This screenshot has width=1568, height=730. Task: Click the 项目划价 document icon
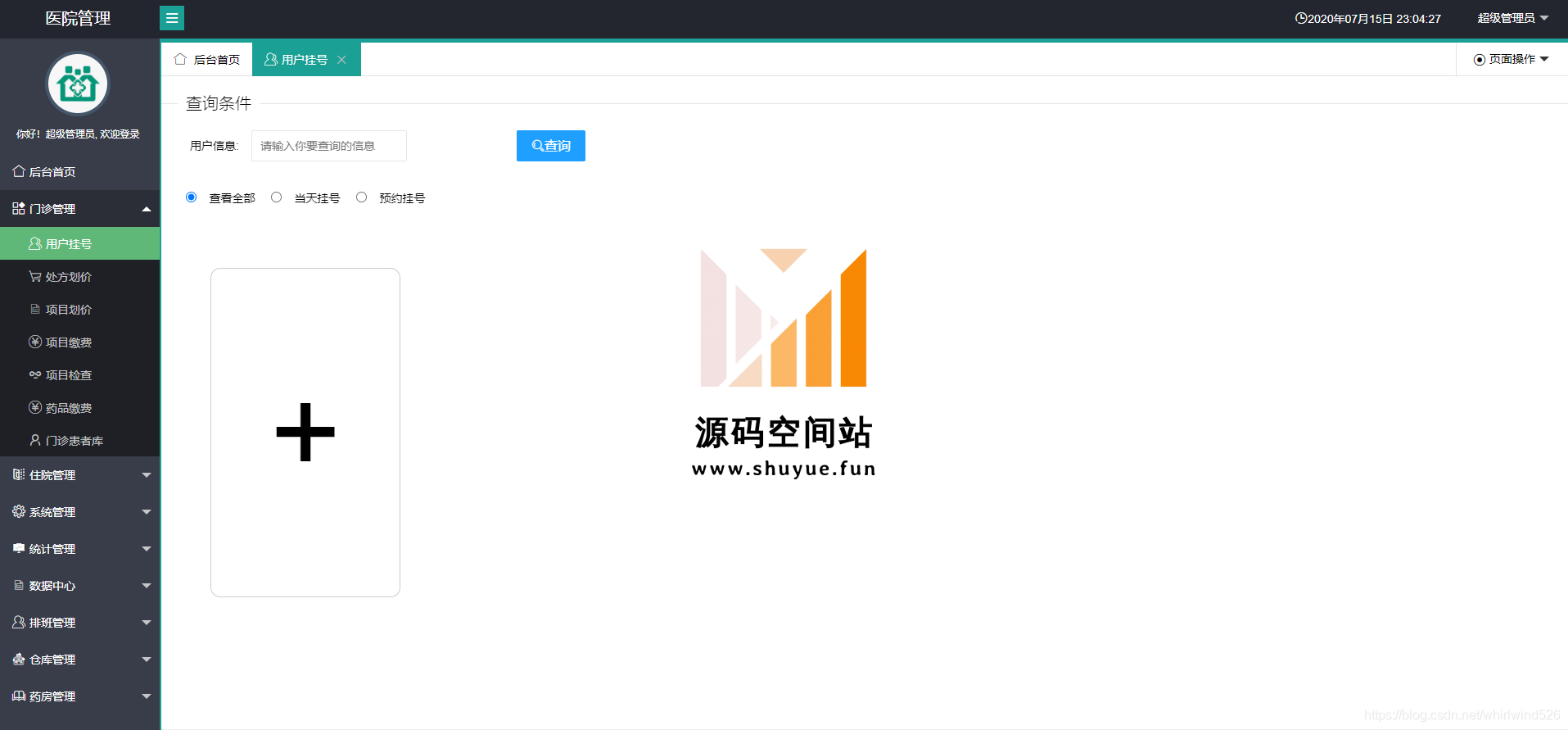(35, 309)
